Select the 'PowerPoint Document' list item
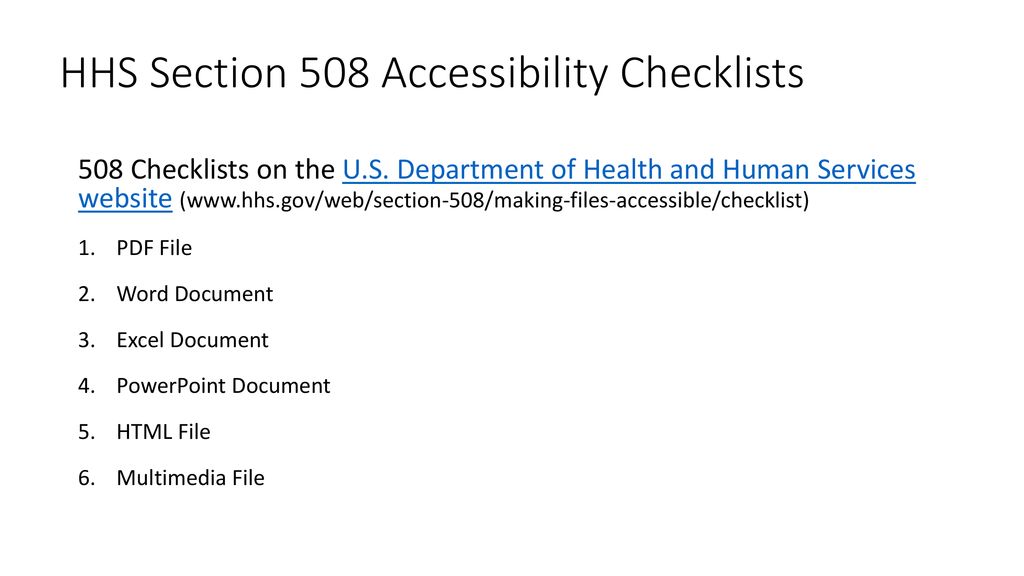Screen dimensions: 1024x576 [x=223, y=386]
